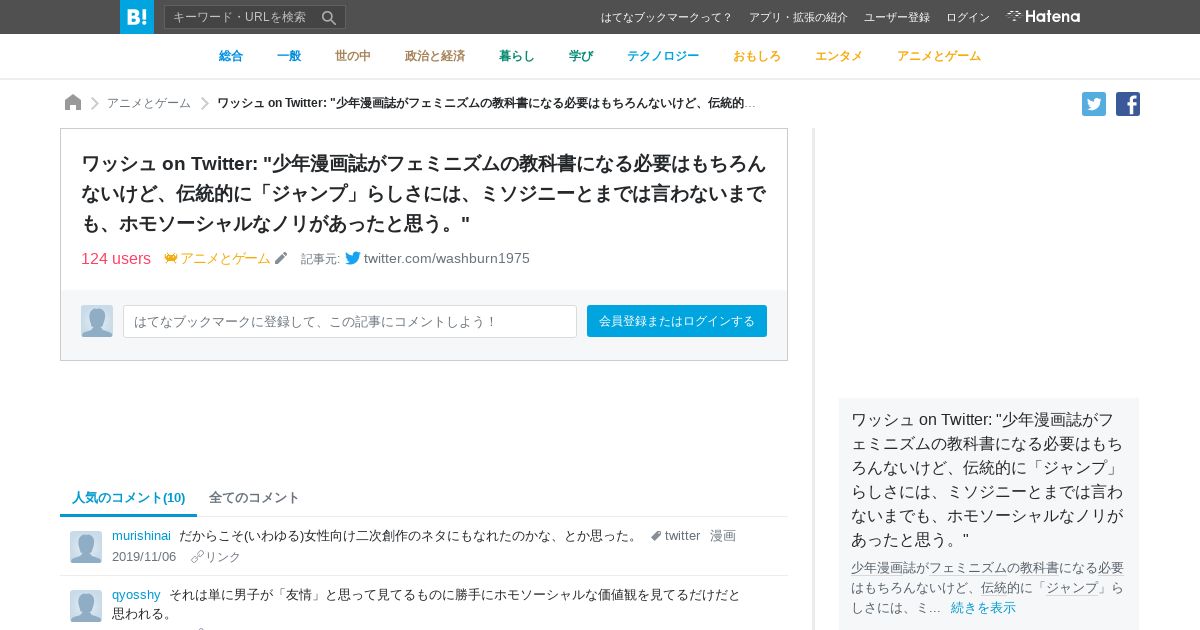Open the main article title link

[424, 193]
